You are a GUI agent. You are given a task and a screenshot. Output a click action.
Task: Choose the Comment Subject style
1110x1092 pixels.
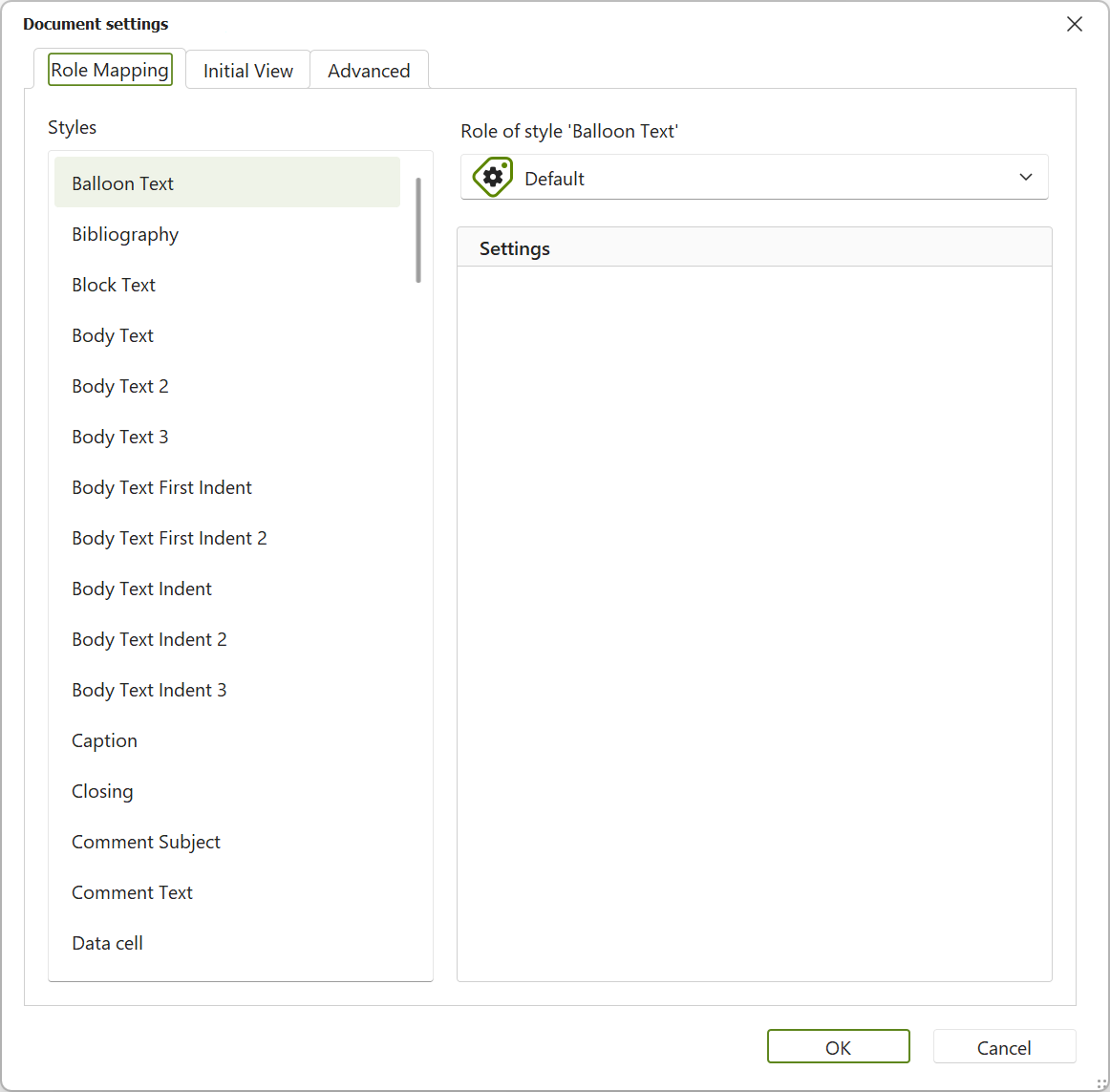pyautogui.click(x=227, y=842)
